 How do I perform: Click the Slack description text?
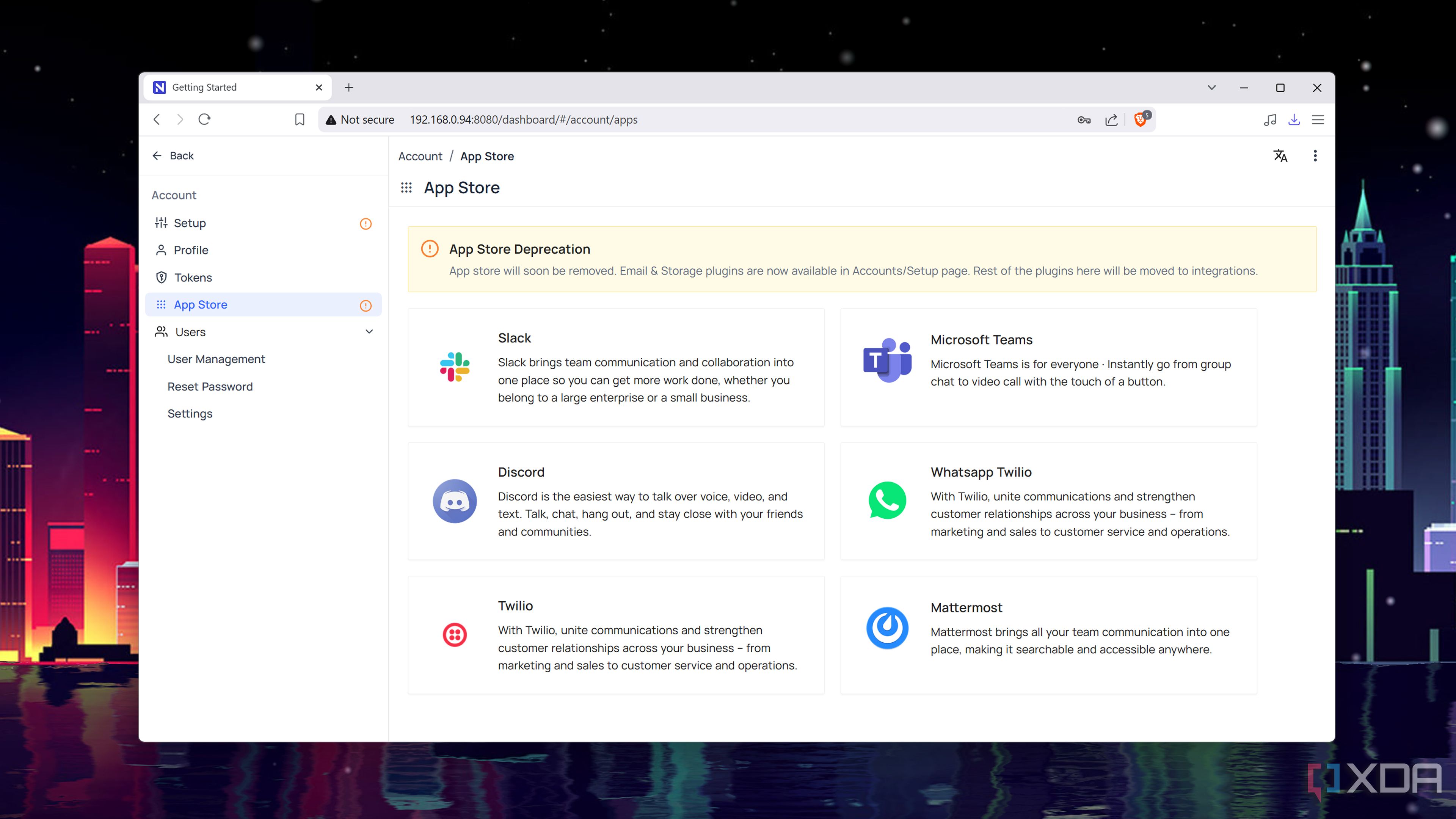click(x=645, y=380)
